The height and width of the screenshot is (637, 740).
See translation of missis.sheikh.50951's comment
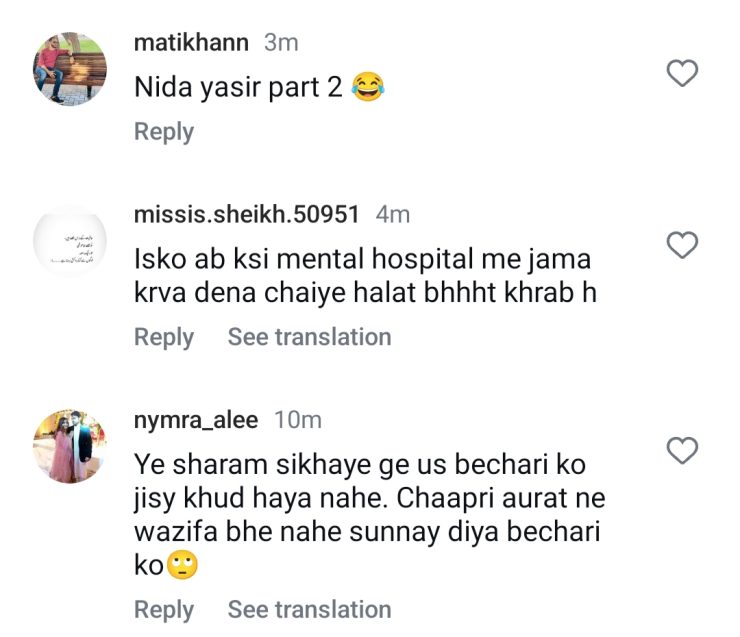(309, 337)
